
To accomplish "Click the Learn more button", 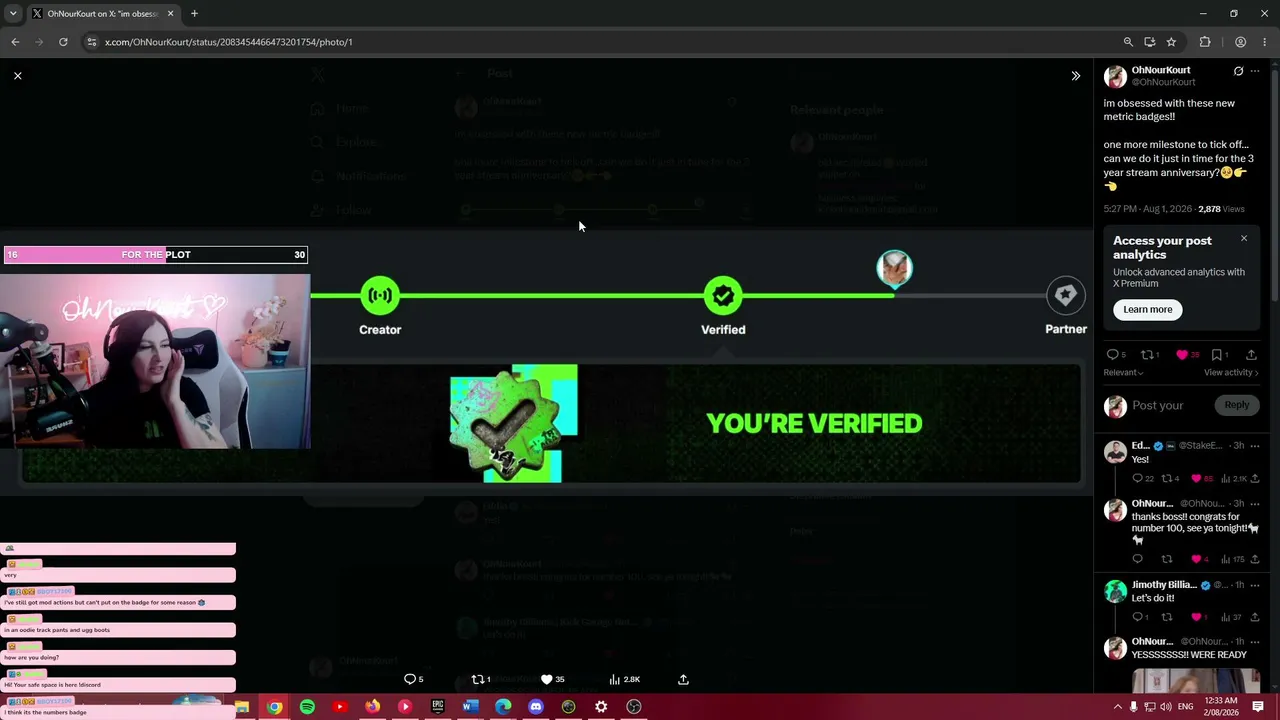I will (x=1148, y=310).
